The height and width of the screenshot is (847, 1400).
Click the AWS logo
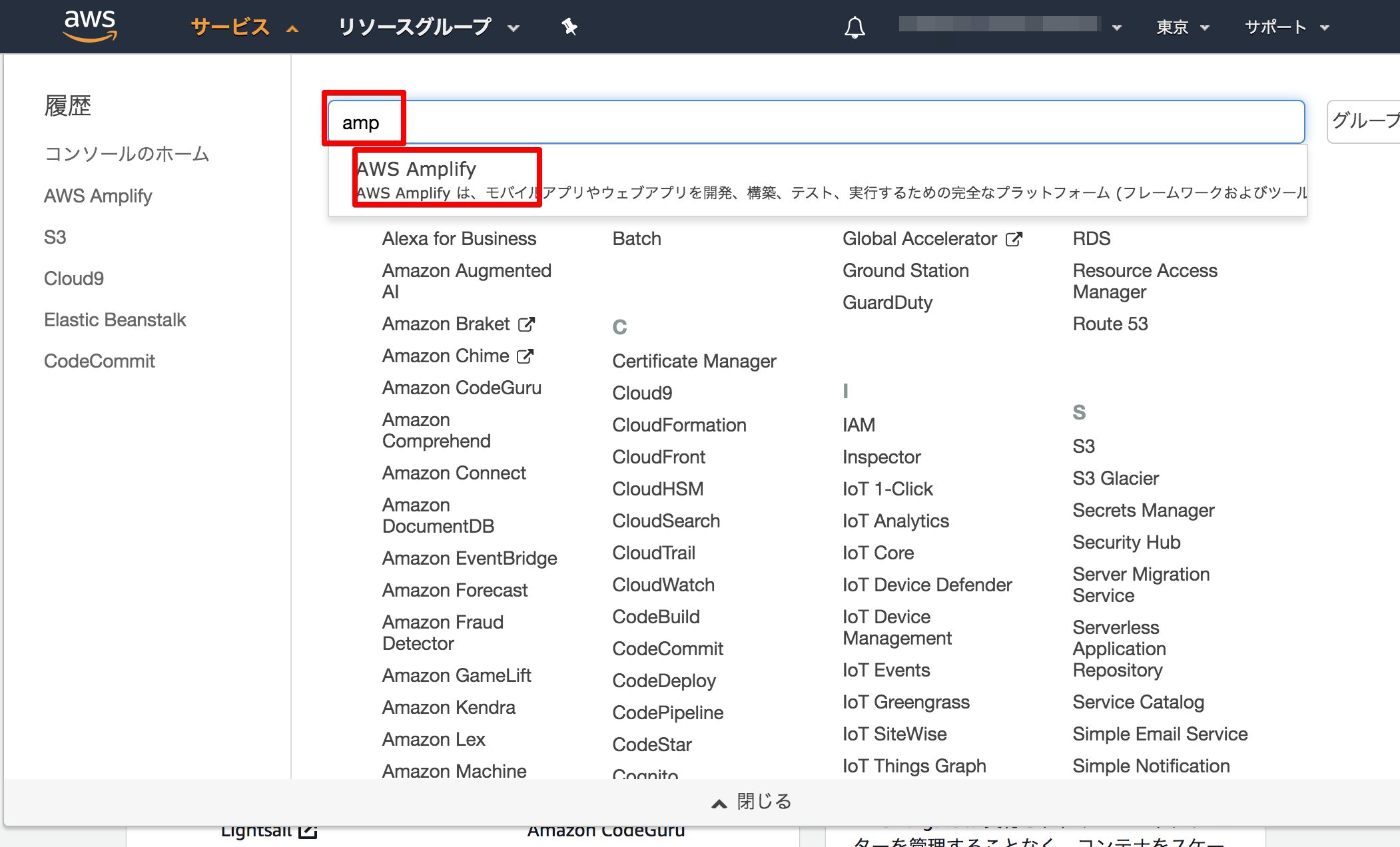(x=90, y=26)
